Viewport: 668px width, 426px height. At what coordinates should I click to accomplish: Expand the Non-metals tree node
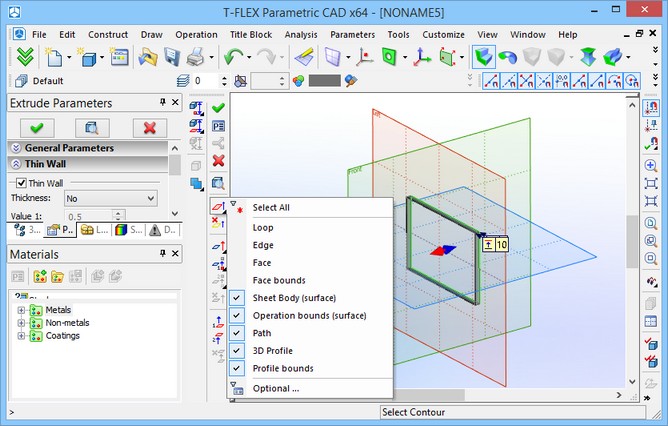point(21,323)
